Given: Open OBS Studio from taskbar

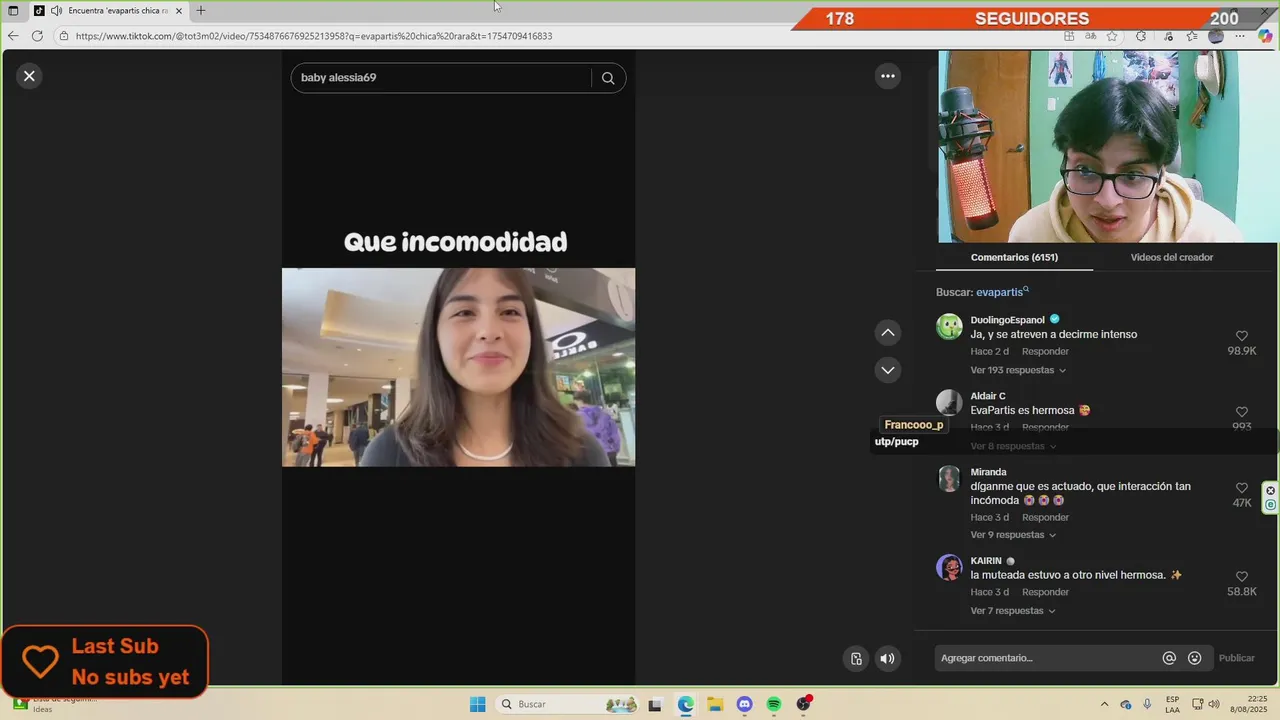Looking at the screenshot, I should pyautogui.click(x=804, y=704).
